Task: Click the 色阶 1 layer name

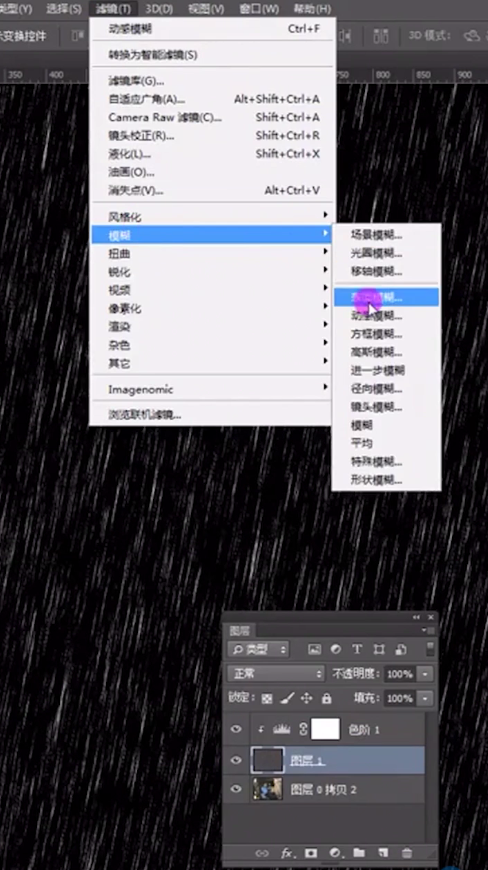Action: 364,730
